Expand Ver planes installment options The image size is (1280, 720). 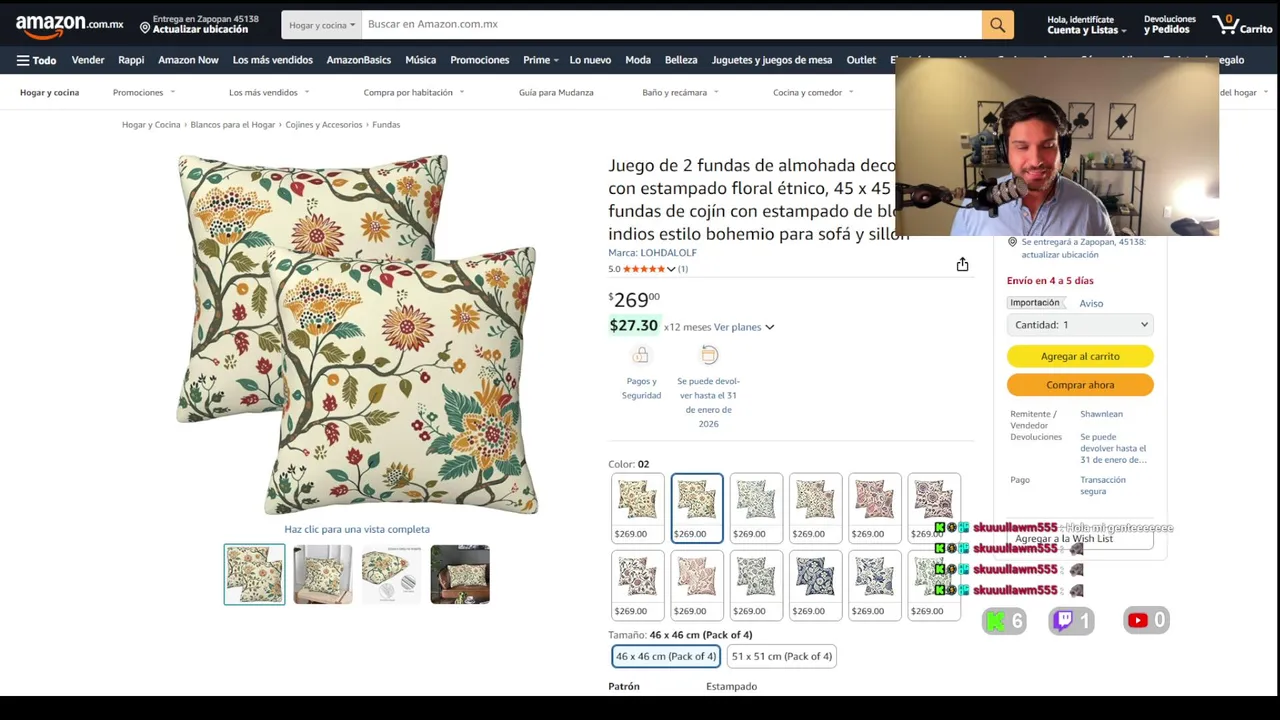(743, 327)
